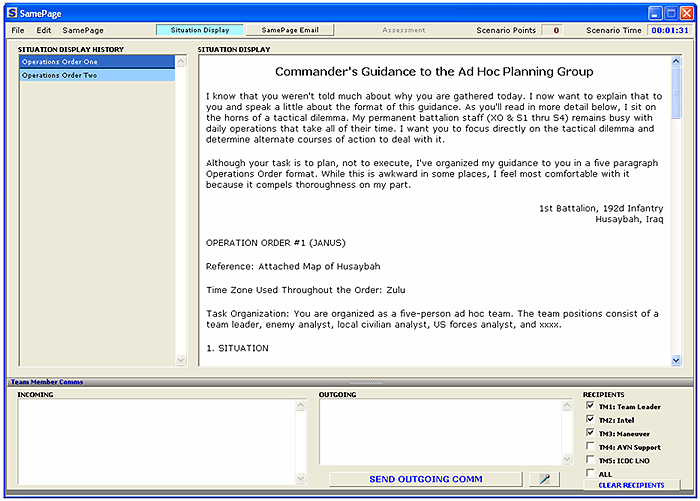Screen dimensions: 700x501
Task: Toggle TM3: Maneuver recipient checkbox
Action: coord(590,433)
